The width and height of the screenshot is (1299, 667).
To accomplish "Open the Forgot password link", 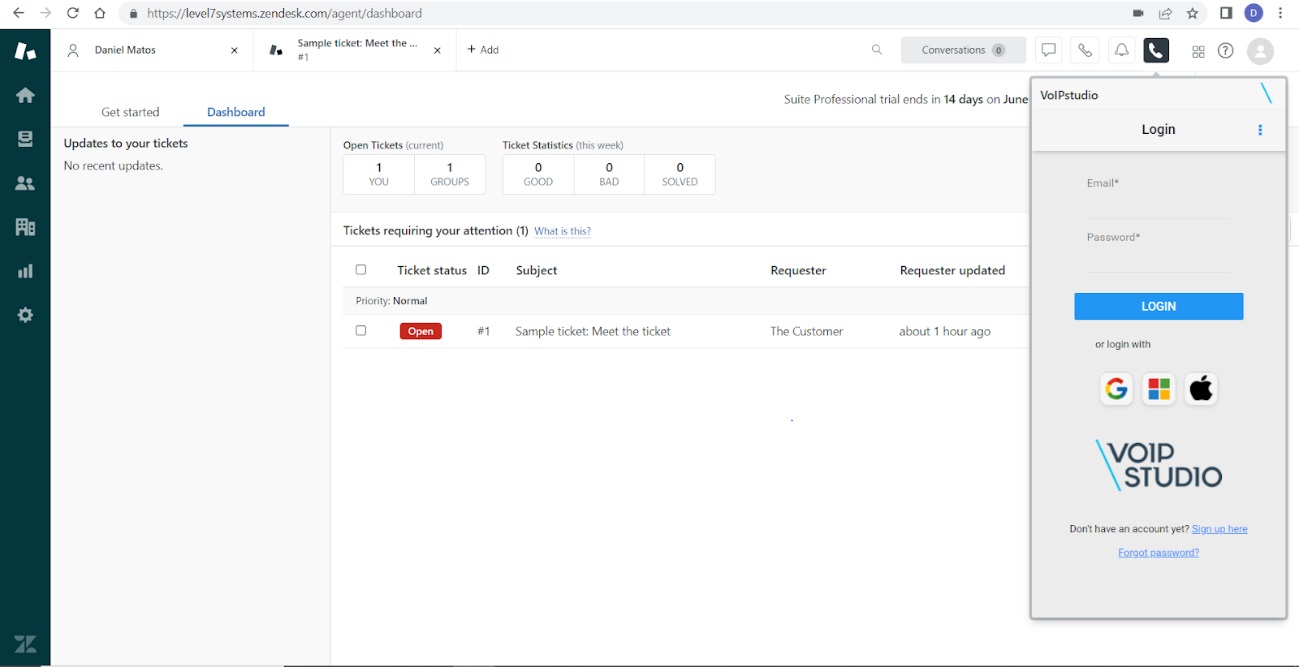I will click(1158, 551).
